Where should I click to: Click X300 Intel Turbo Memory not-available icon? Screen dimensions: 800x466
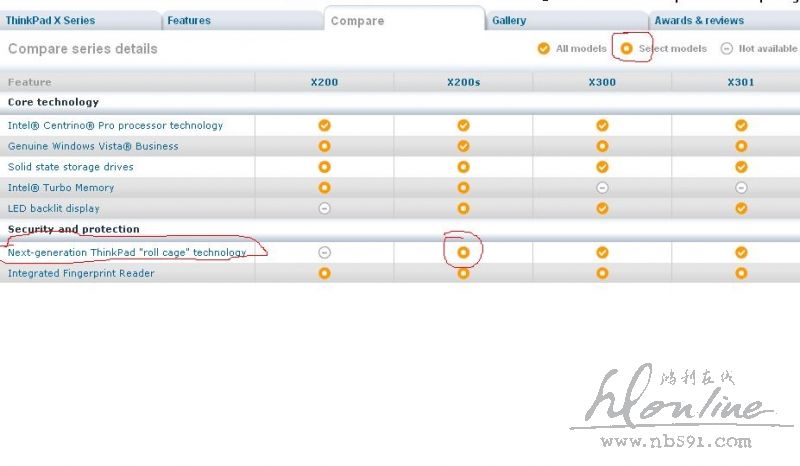(x=602, y=188)
